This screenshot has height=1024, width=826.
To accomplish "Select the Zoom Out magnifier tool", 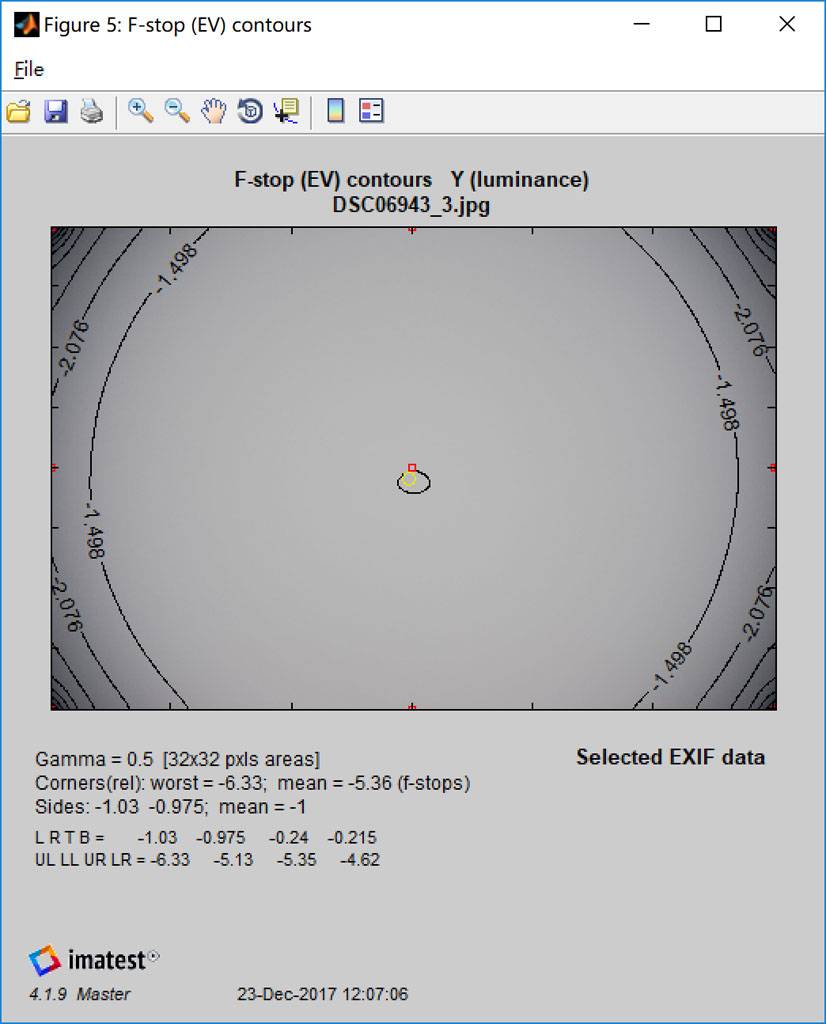I will click(x=177, y=111).
